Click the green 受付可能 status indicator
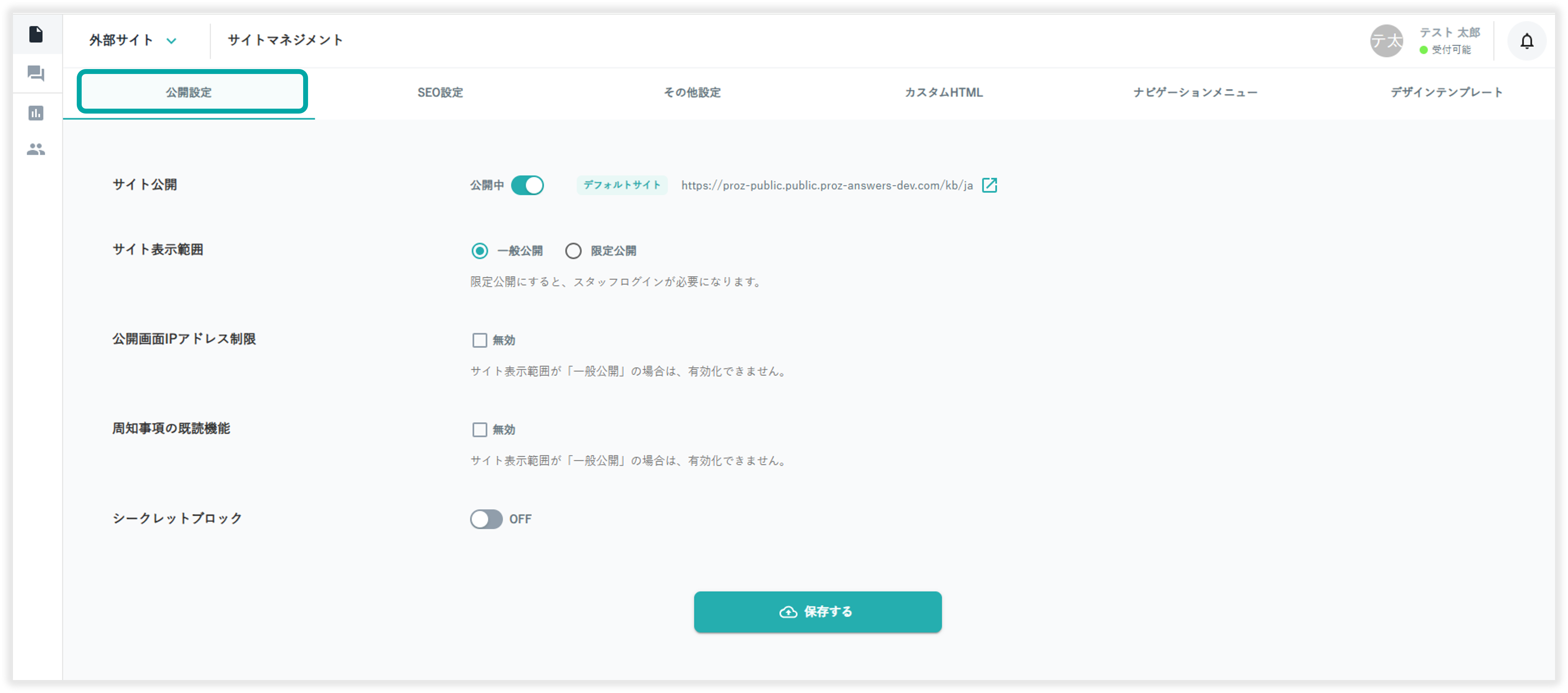Screen dimensions: 1568x693 1423,50
